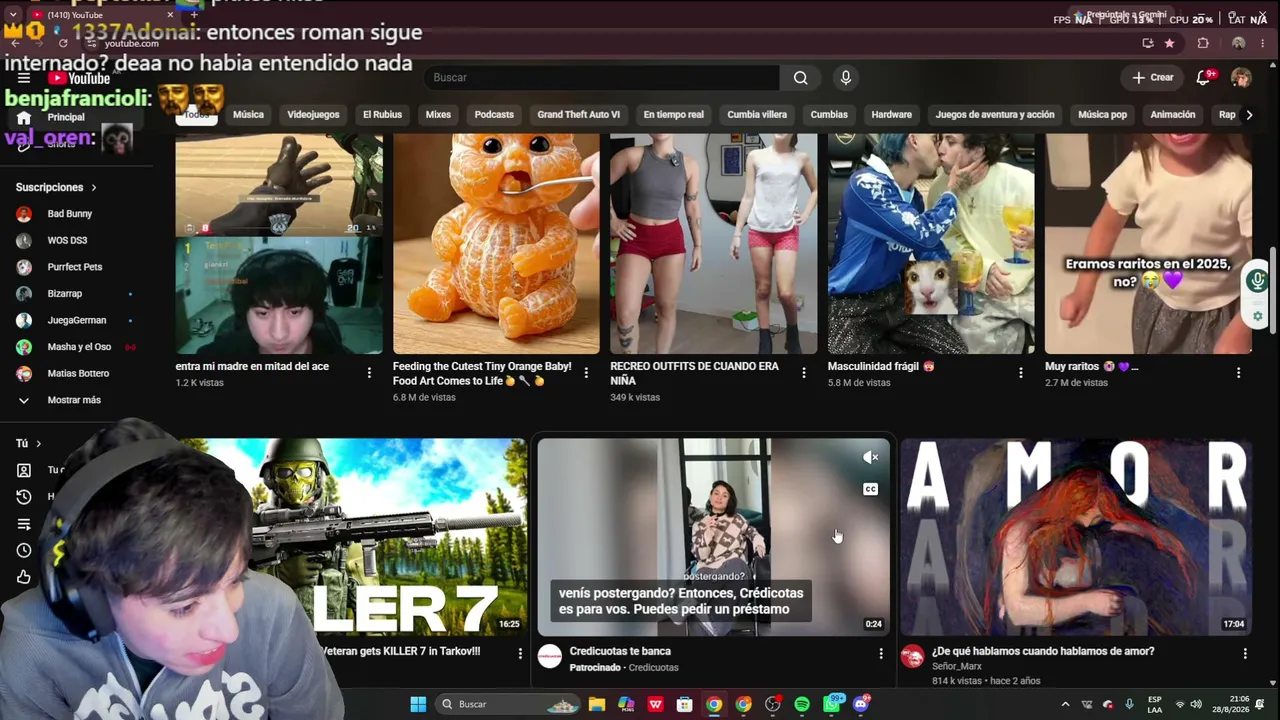Filter by Videojuegos chip
The image size is (1280, 720).
(x=313, y=115)
